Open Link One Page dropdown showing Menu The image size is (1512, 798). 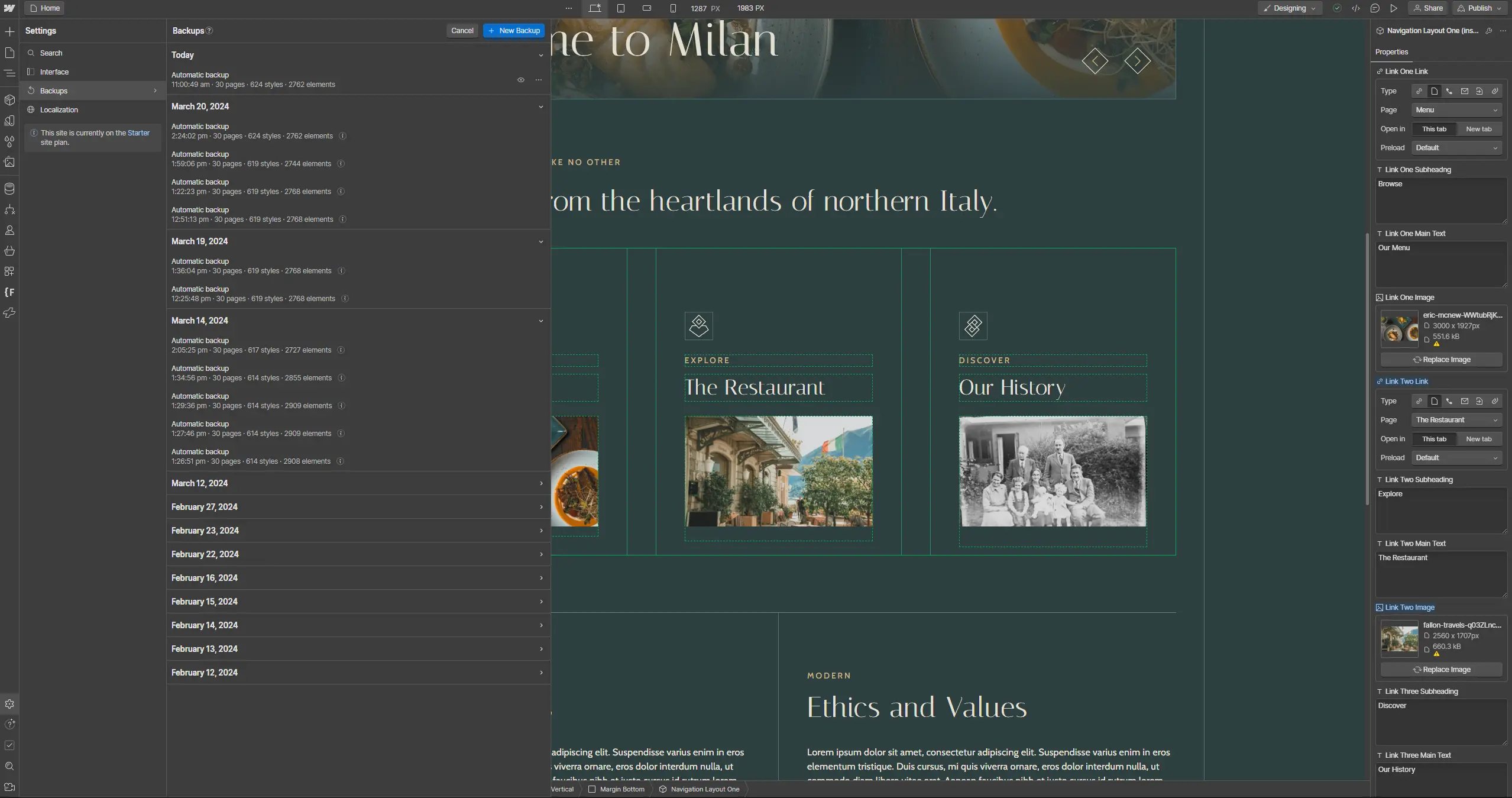pos(1456,110)
